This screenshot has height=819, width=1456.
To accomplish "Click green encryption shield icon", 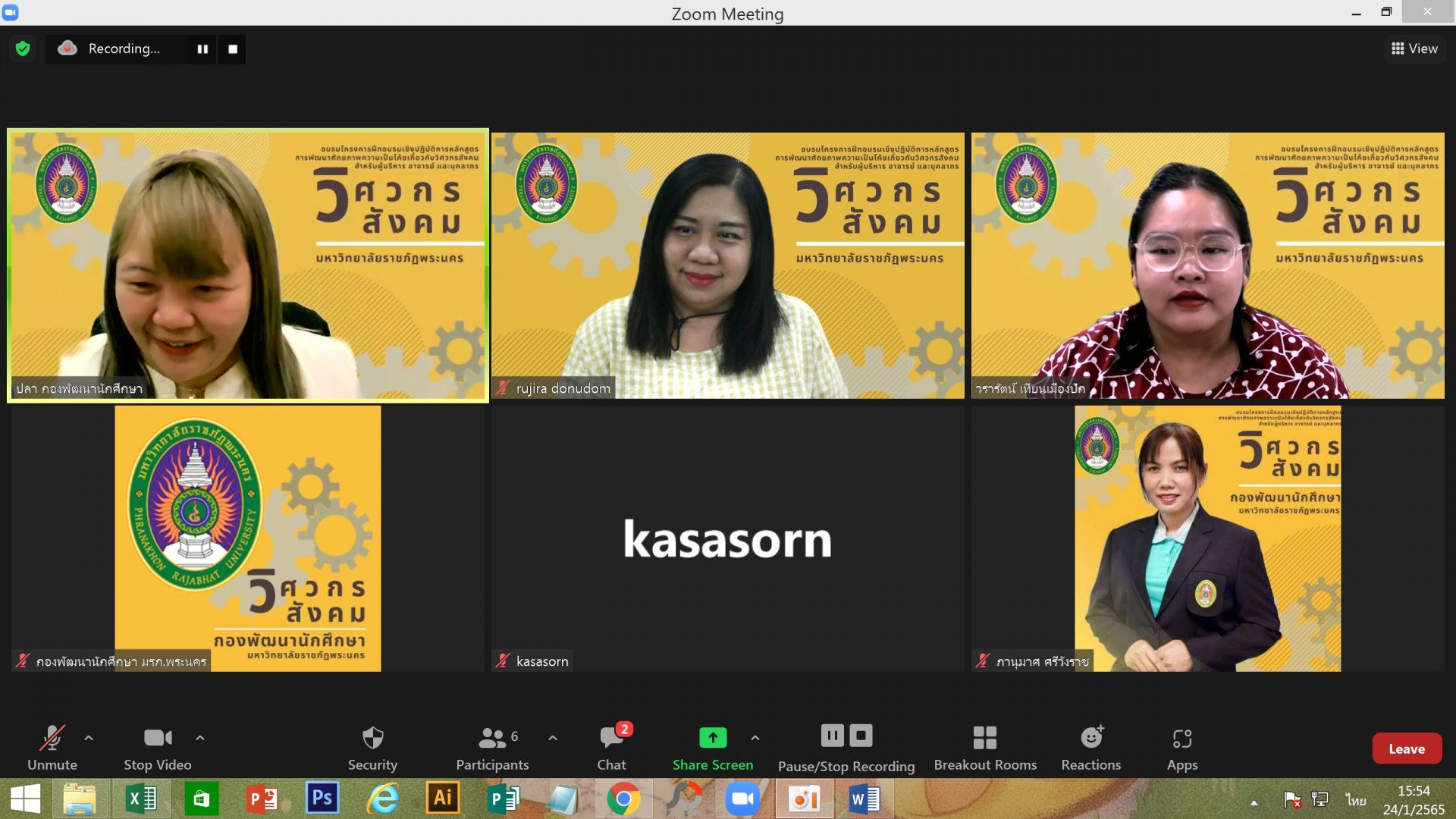I will (x=23, y=49).
